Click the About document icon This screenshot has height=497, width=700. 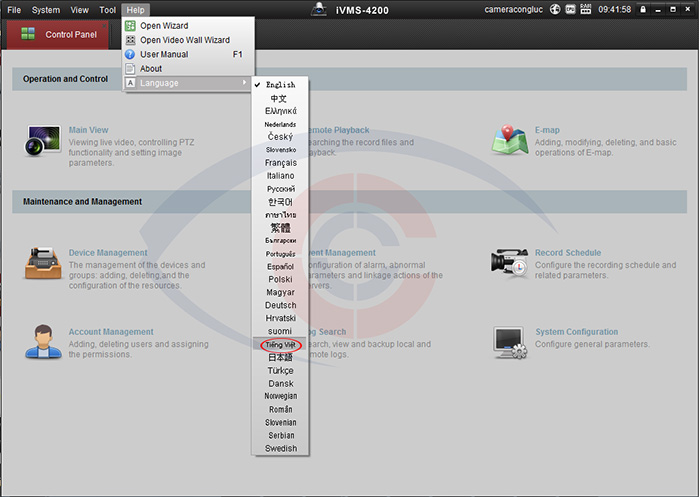click(130, 69)
